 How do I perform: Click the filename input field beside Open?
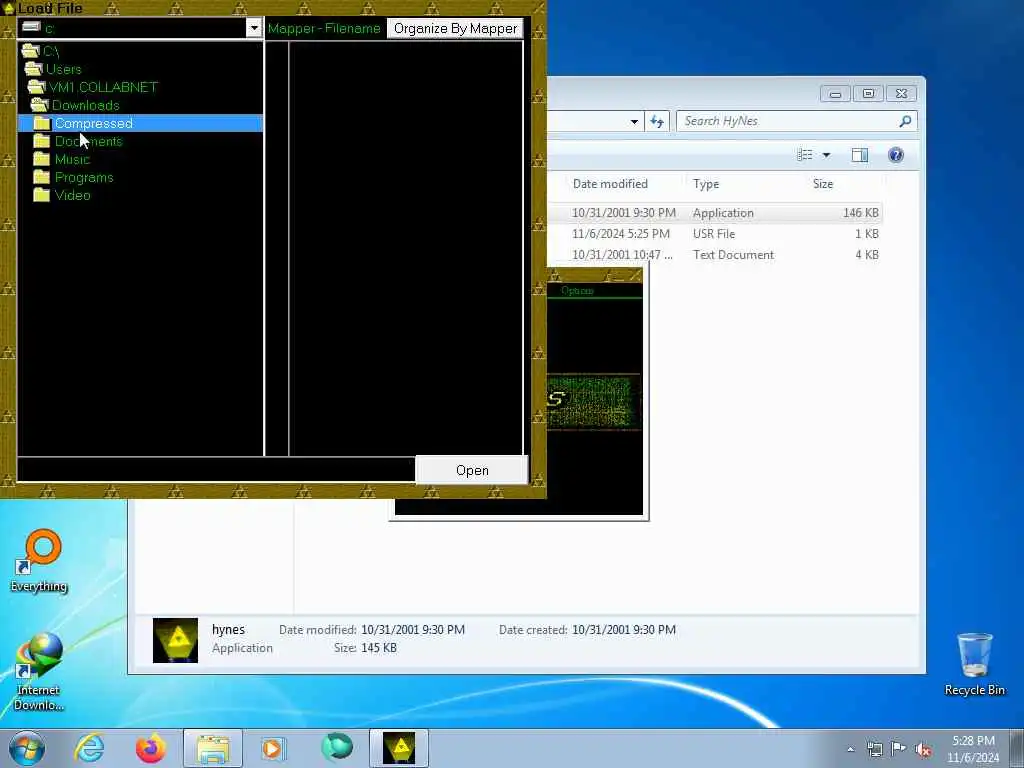216,470
